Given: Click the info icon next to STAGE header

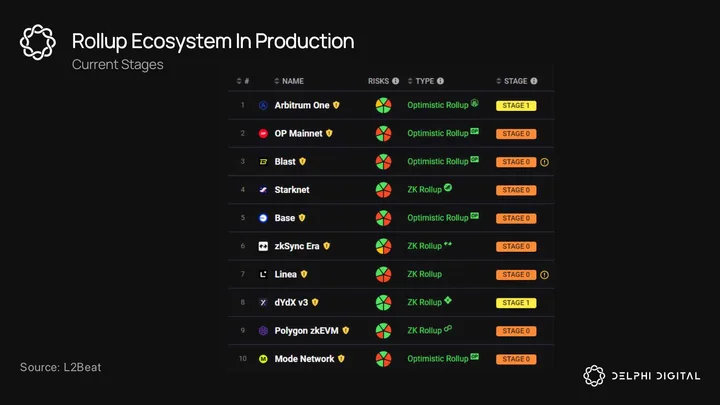Looking at the screenshot, I should tap(534, 81).
